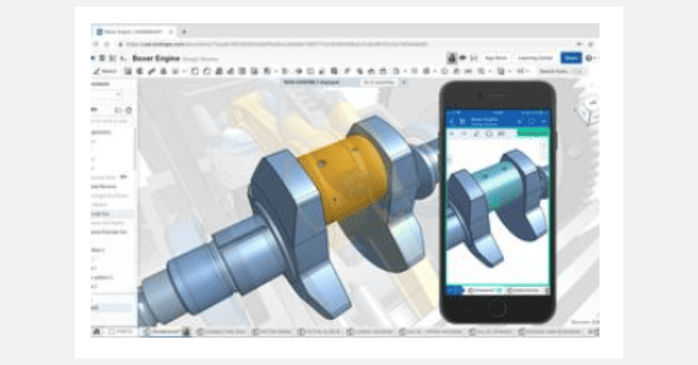Click the filter field in features panel

[111, 121]
